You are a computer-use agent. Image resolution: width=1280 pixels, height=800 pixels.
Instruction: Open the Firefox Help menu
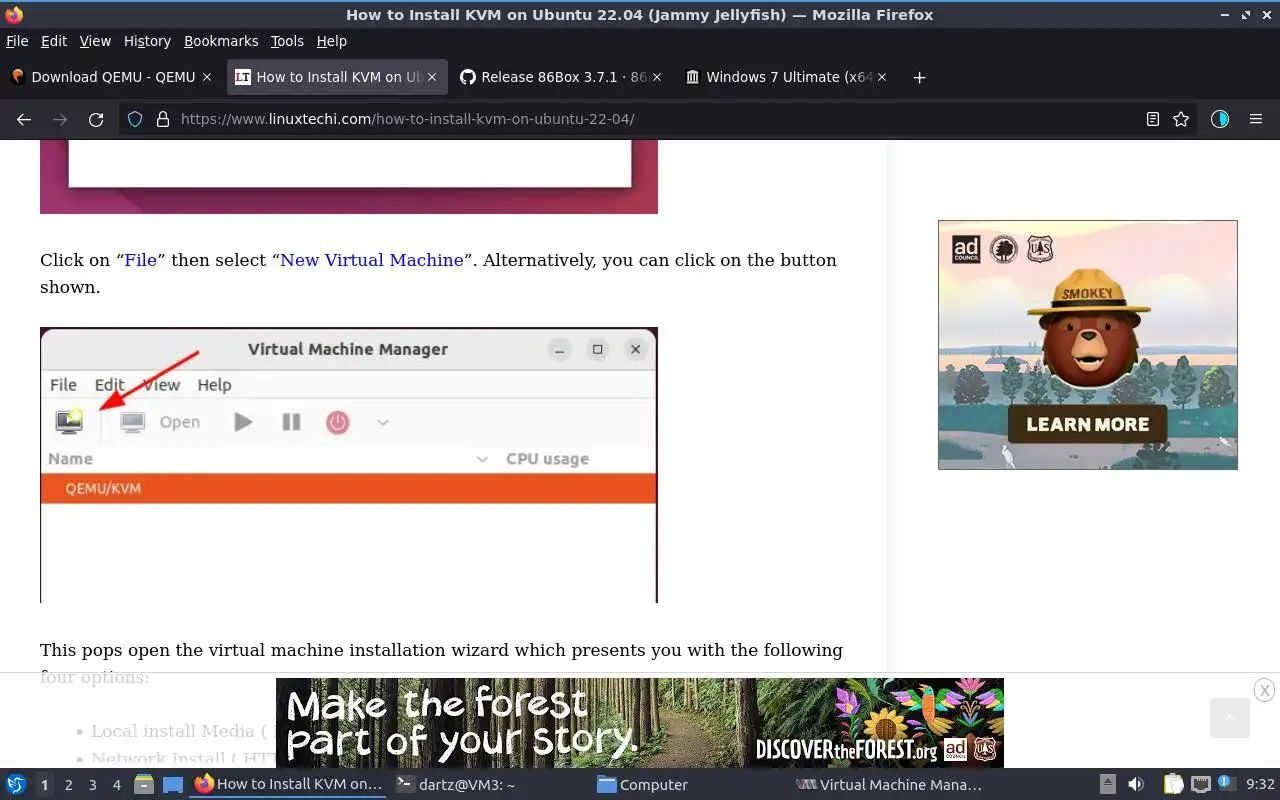pyautogui.click(x=331, y=41)
